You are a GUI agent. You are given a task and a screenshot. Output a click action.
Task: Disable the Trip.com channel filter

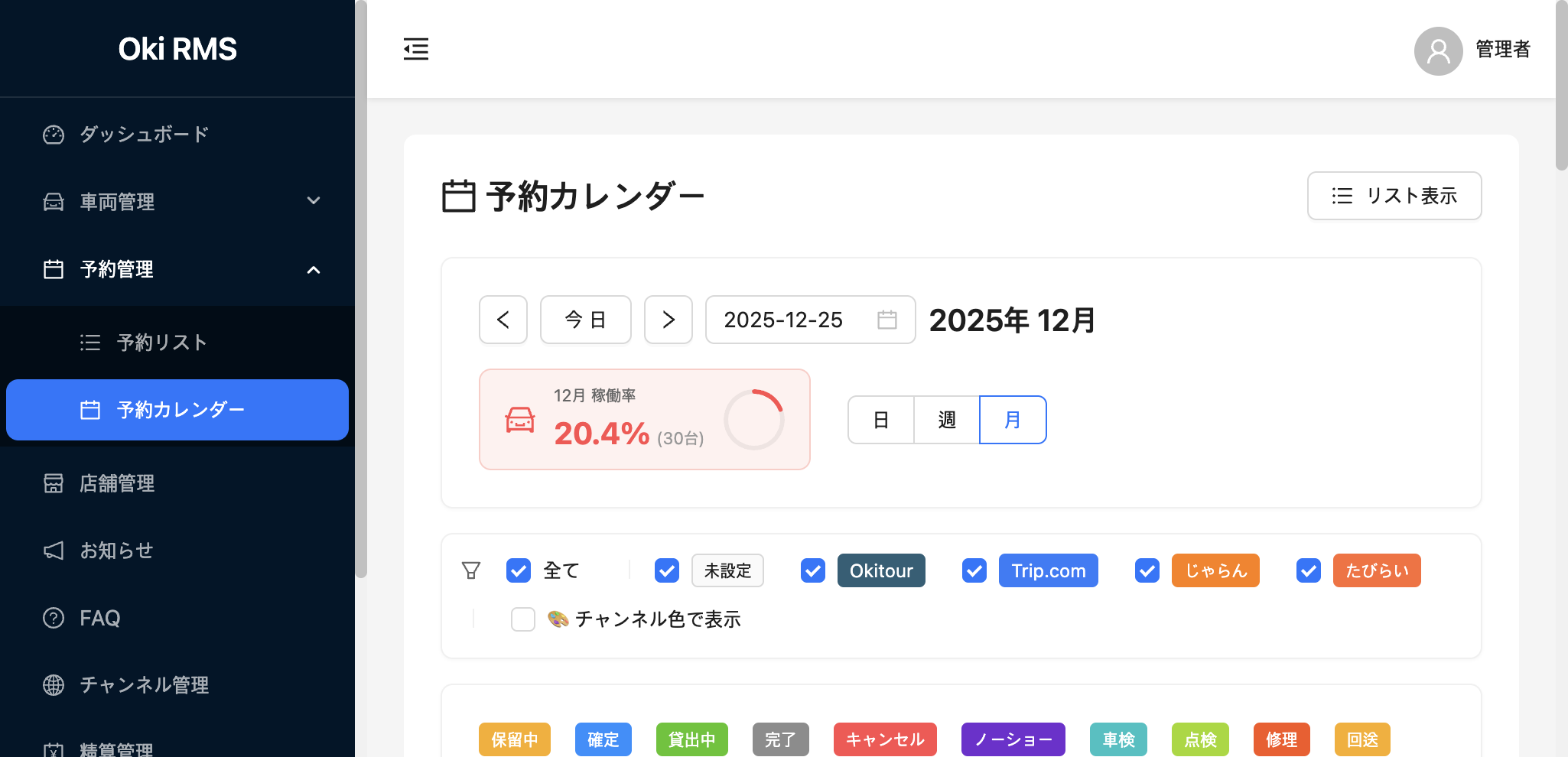click(x=974, y=570)
